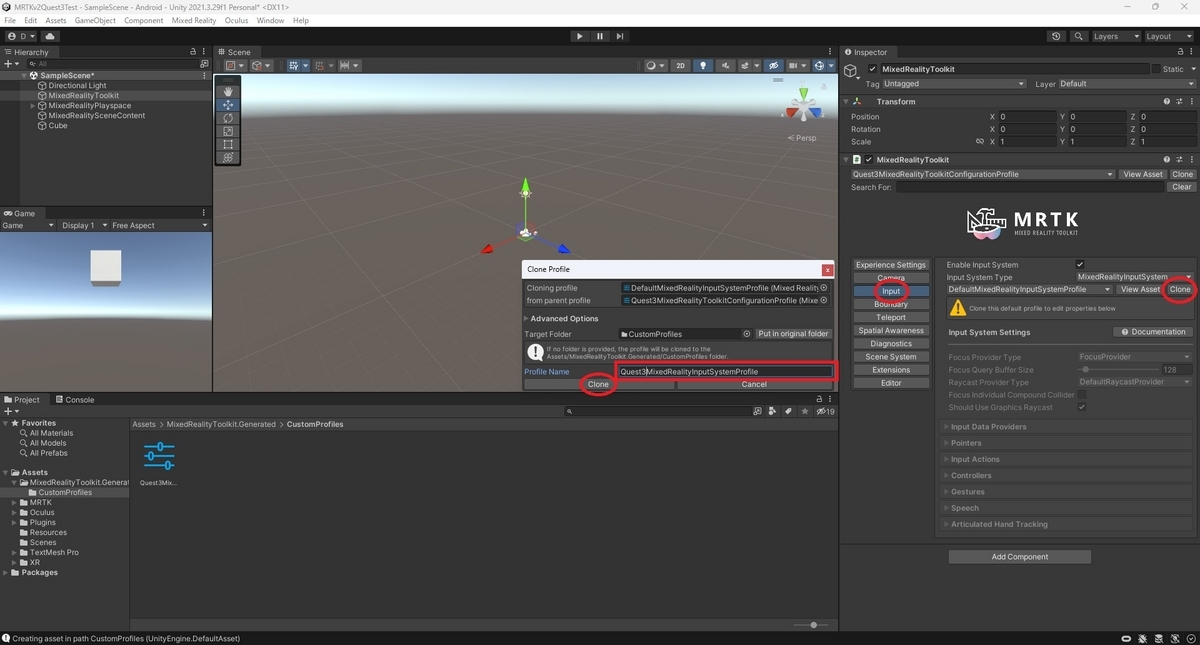Toggle Should Use Graphics Raycast checkbox
The image size is (1200, 645).
[x=1082, y=408]
